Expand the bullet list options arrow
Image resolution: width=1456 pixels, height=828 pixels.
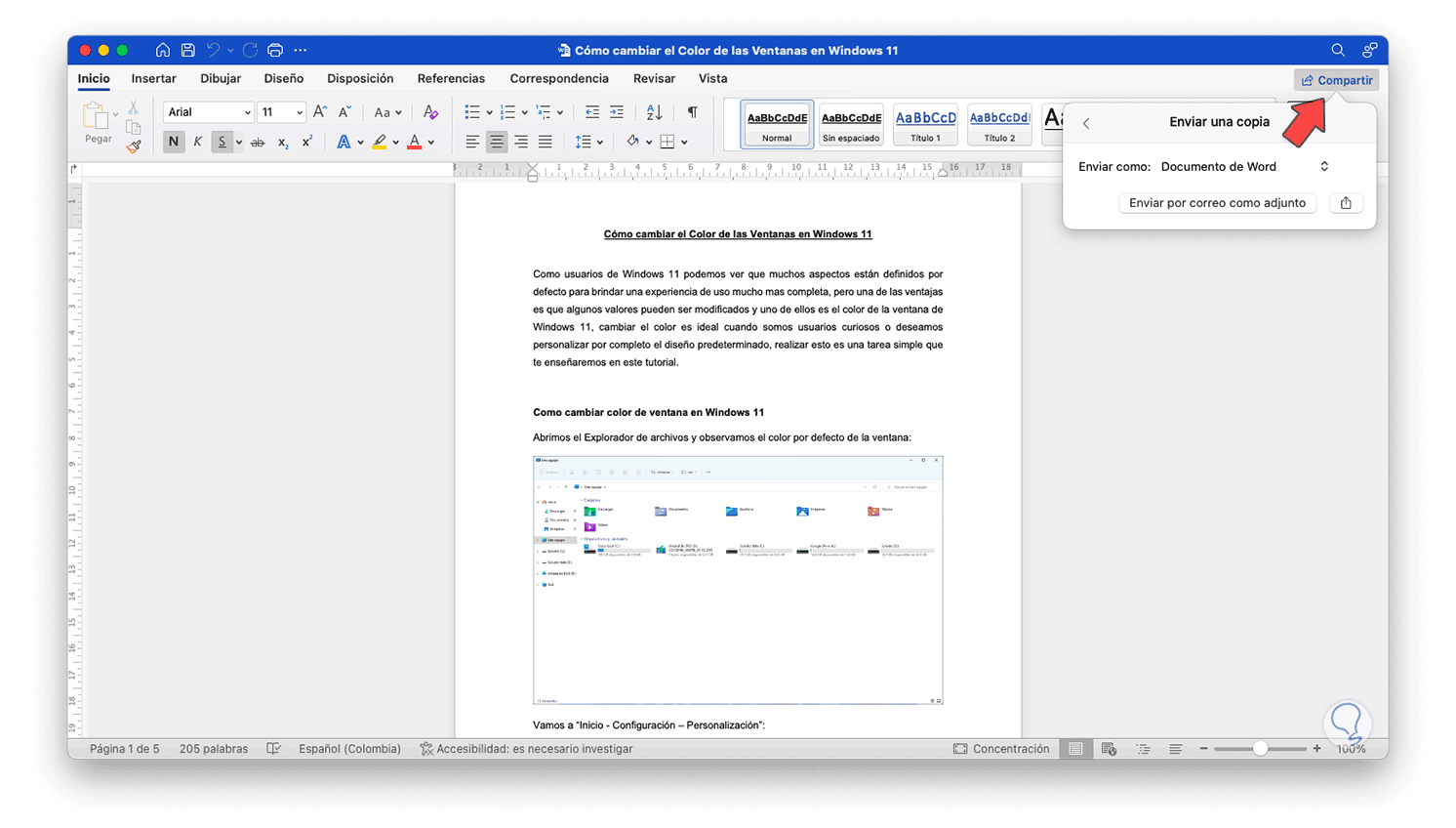489,113
